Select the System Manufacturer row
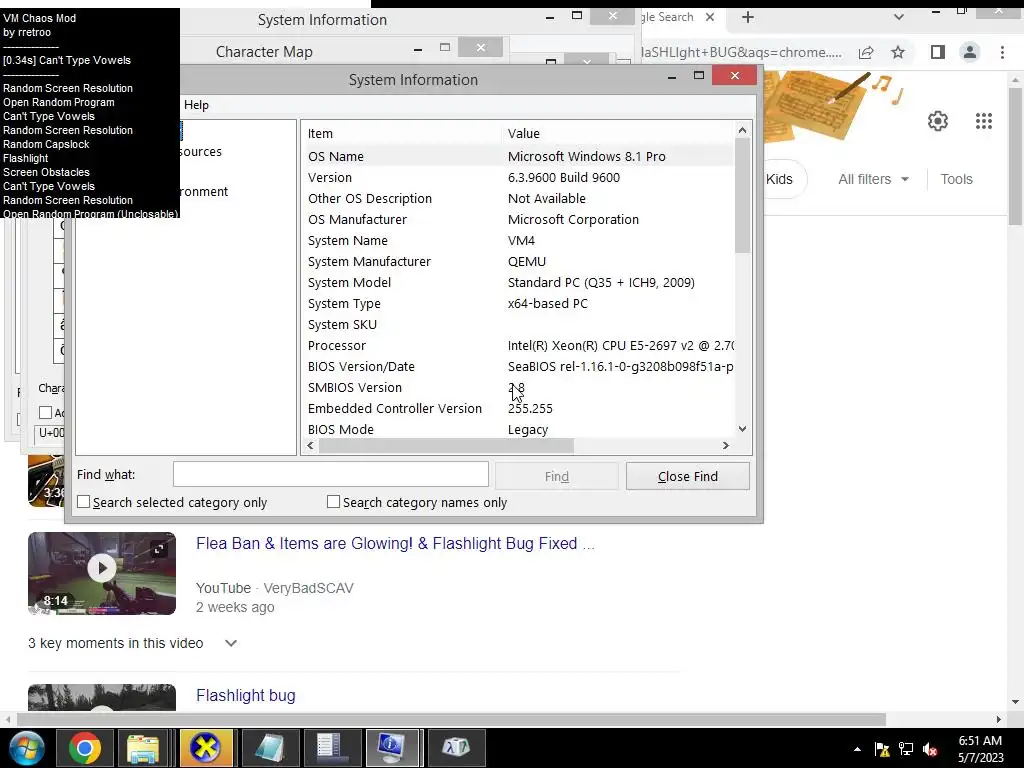 coord(520,261)
